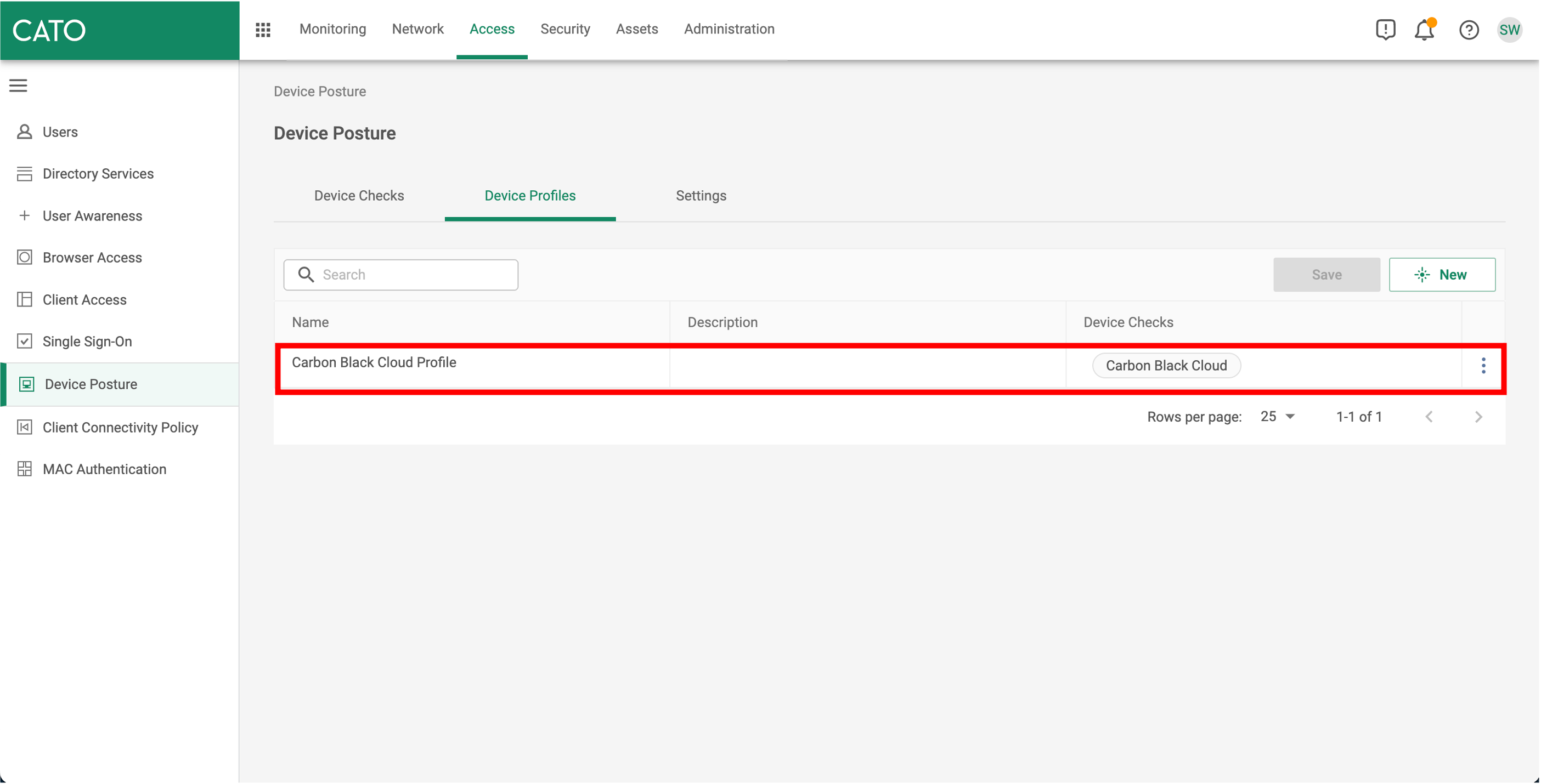Image resolution: width=1541 pixels, height=784 pixels.
Task: Create a New device profile
Action: [x=1442, y=275]
